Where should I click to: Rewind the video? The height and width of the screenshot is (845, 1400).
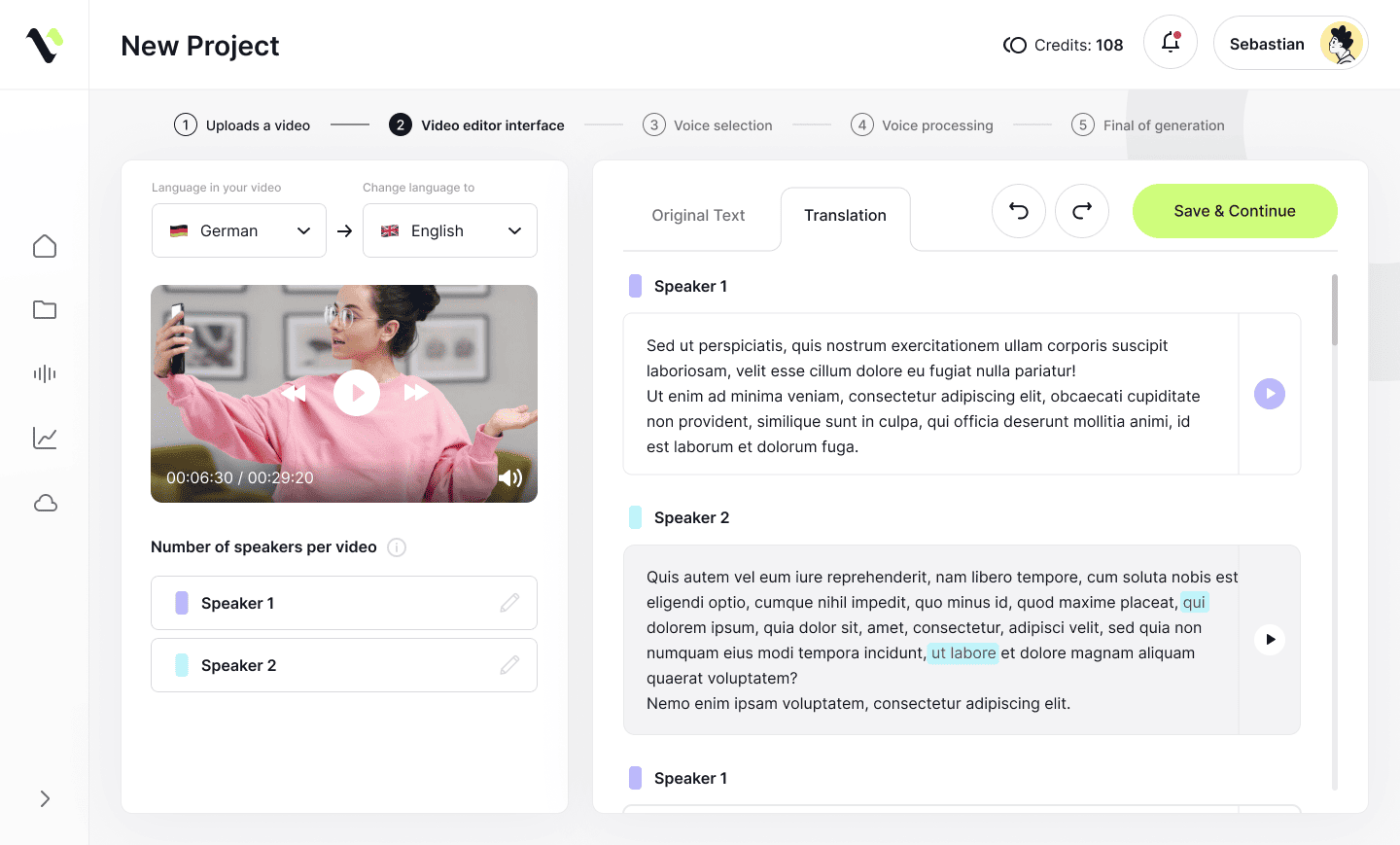294,393
